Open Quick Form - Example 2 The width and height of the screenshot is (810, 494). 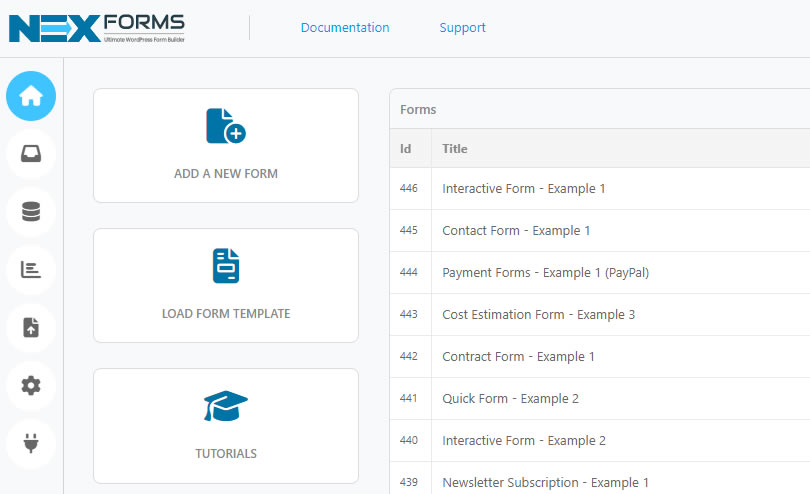click(510, 398)
